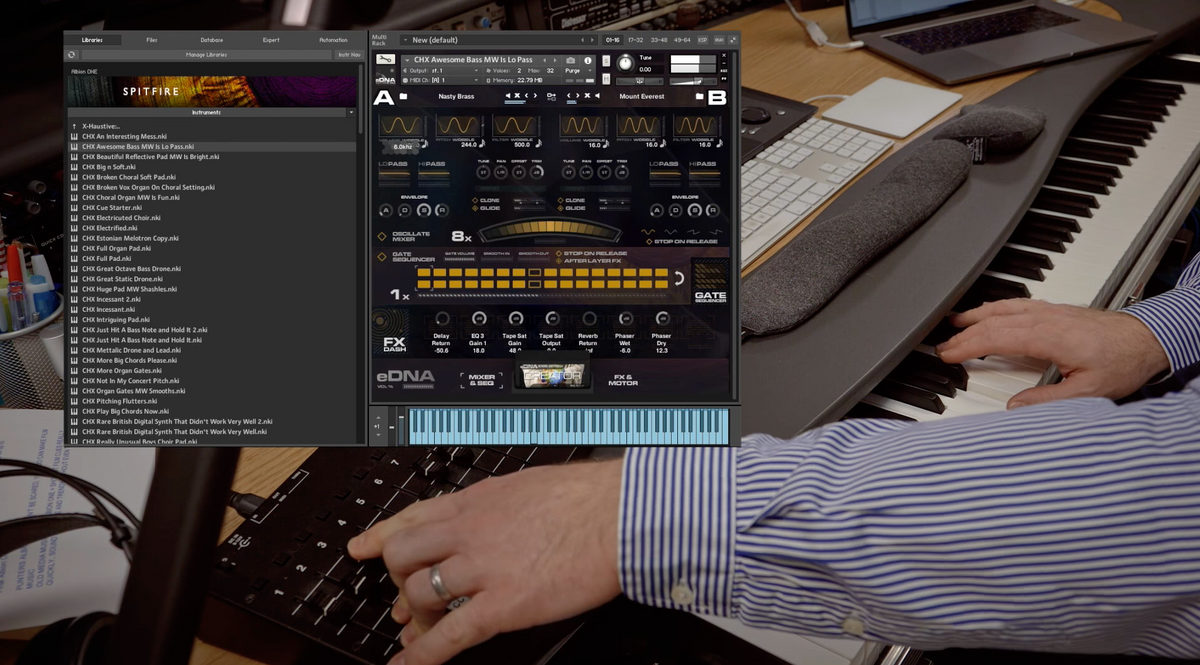Click the FX Dash icon
This screenshot has height=665, width=1200.
(394, 344)
